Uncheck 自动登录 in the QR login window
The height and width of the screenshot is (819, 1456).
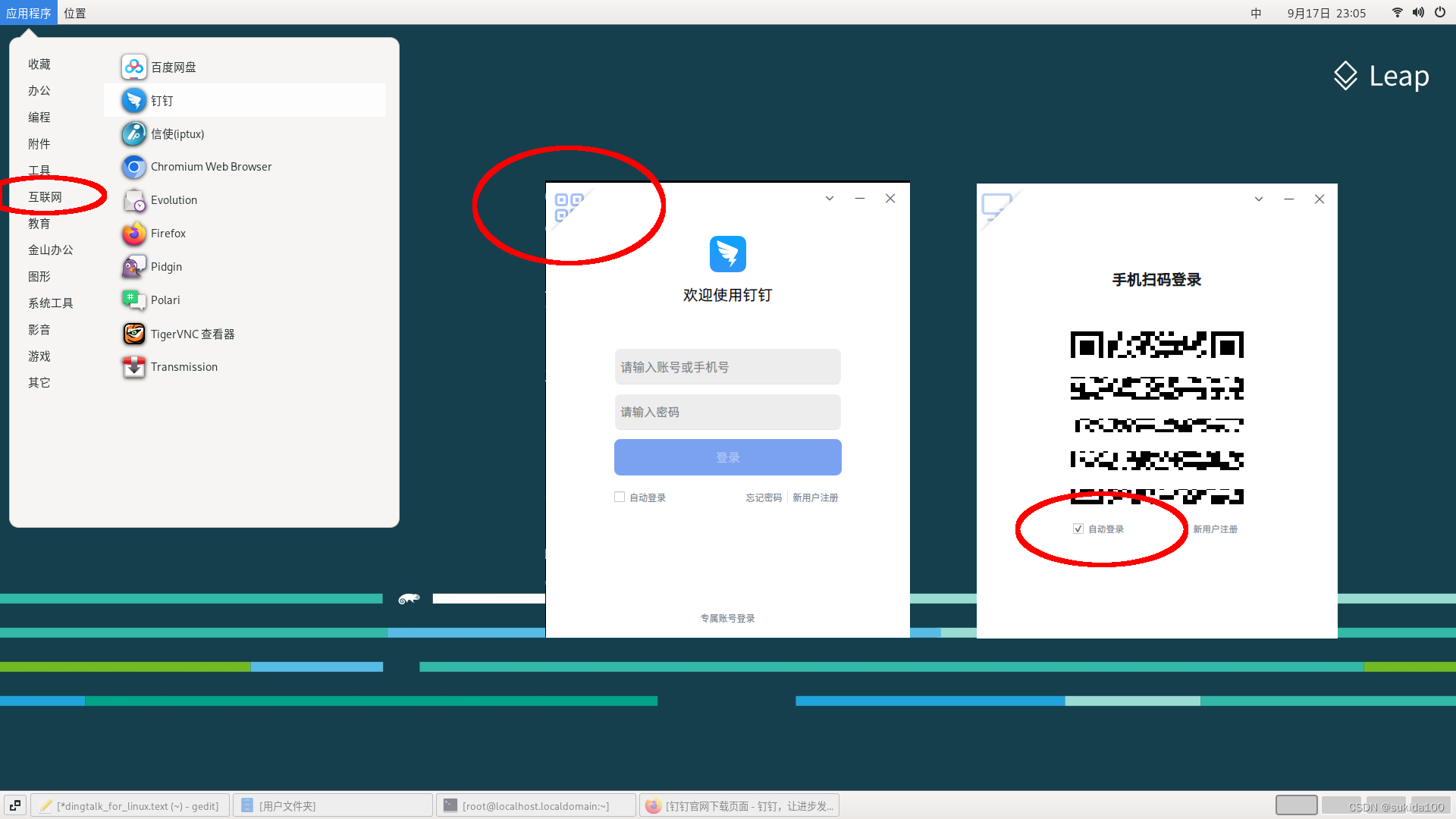(x=1078, y=529)
